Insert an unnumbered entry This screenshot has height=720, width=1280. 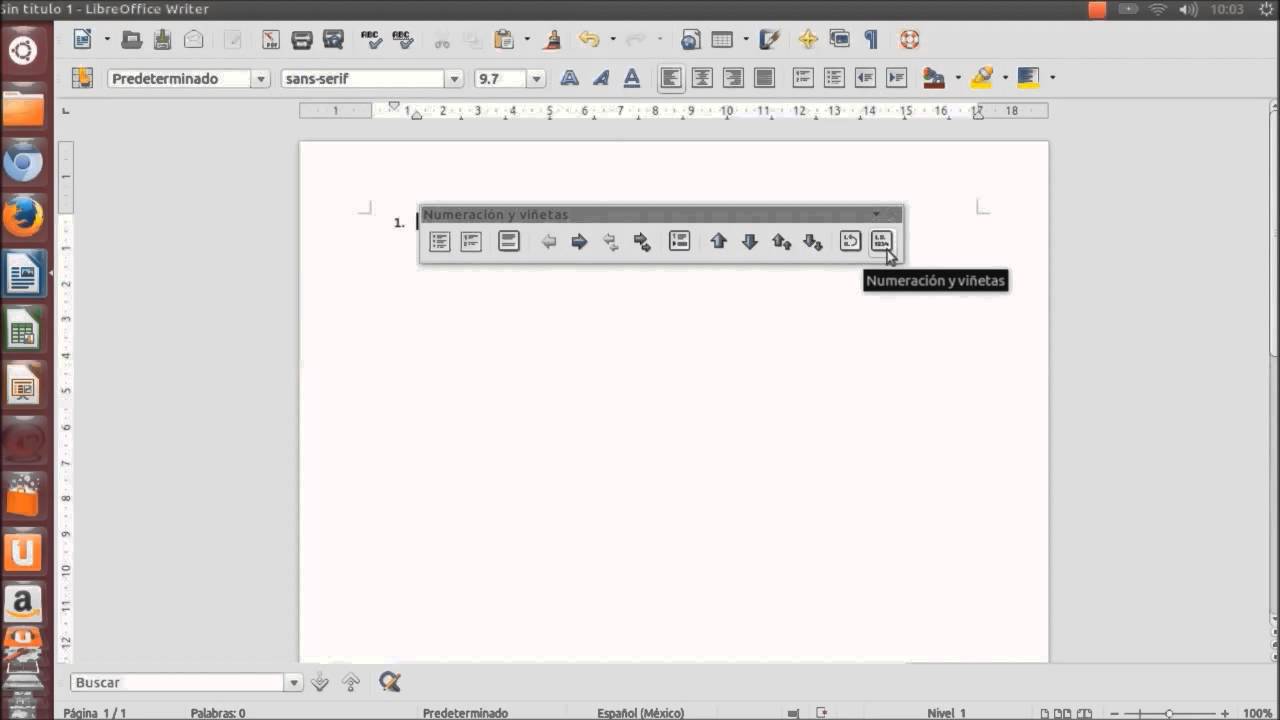coord(680,241)
